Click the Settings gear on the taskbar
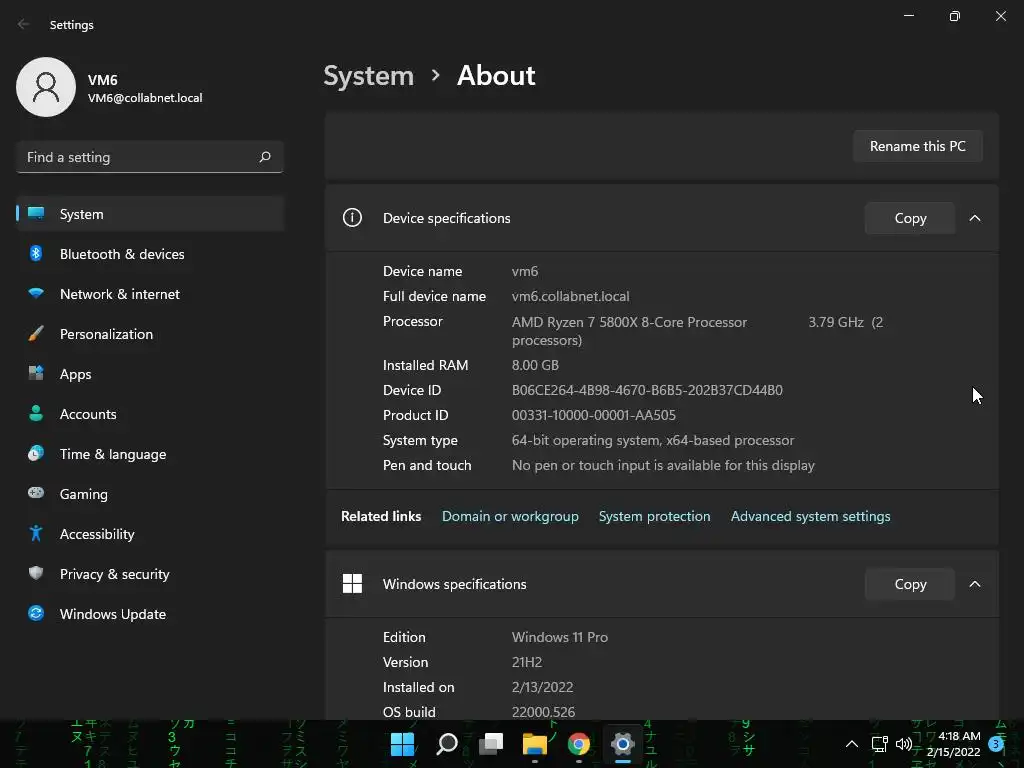Viewport: 1024px width, 768px height. (623, 744)
